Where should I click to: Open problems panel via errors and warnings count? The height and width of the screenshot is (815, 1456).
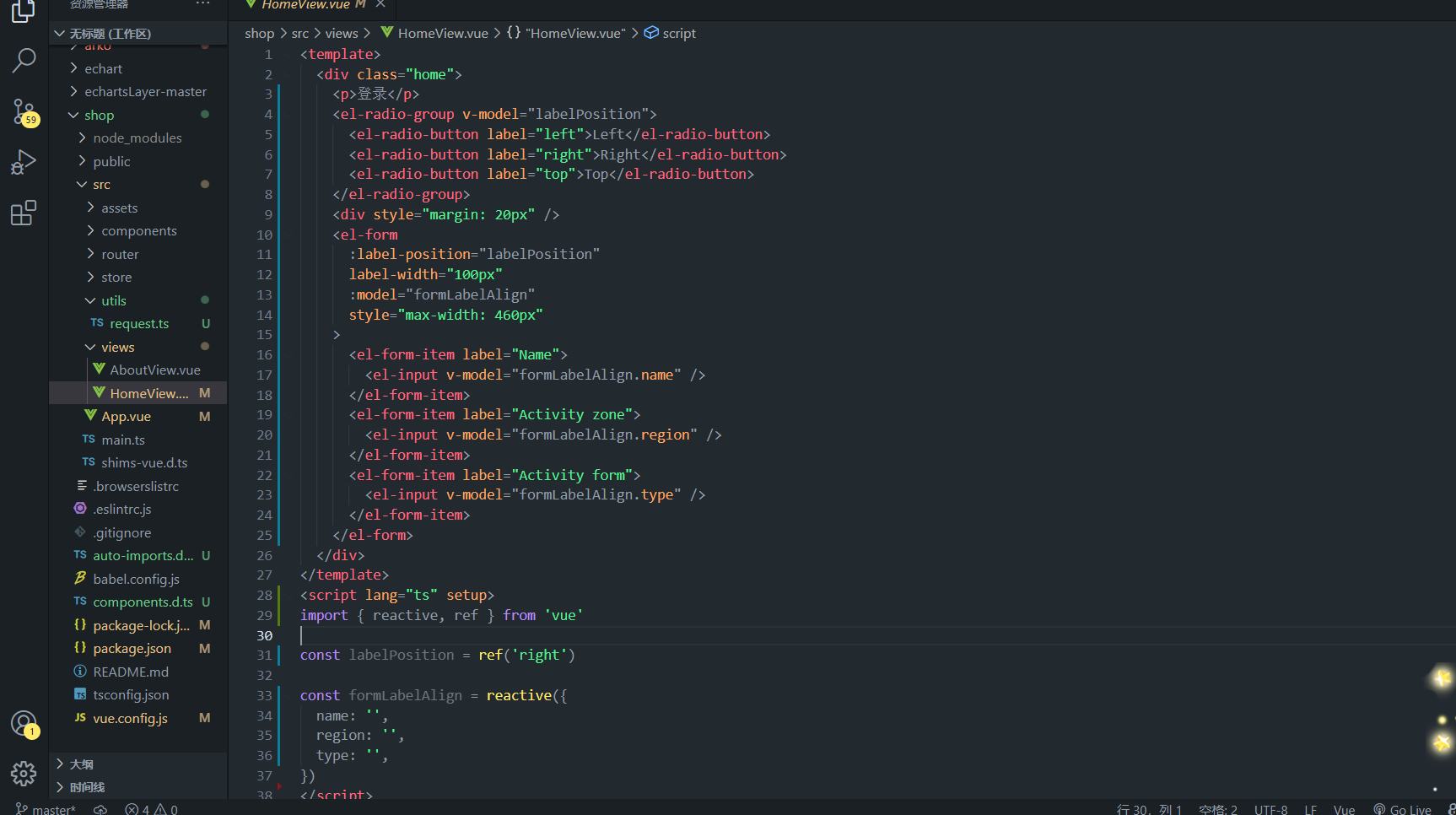coord(152,809)
